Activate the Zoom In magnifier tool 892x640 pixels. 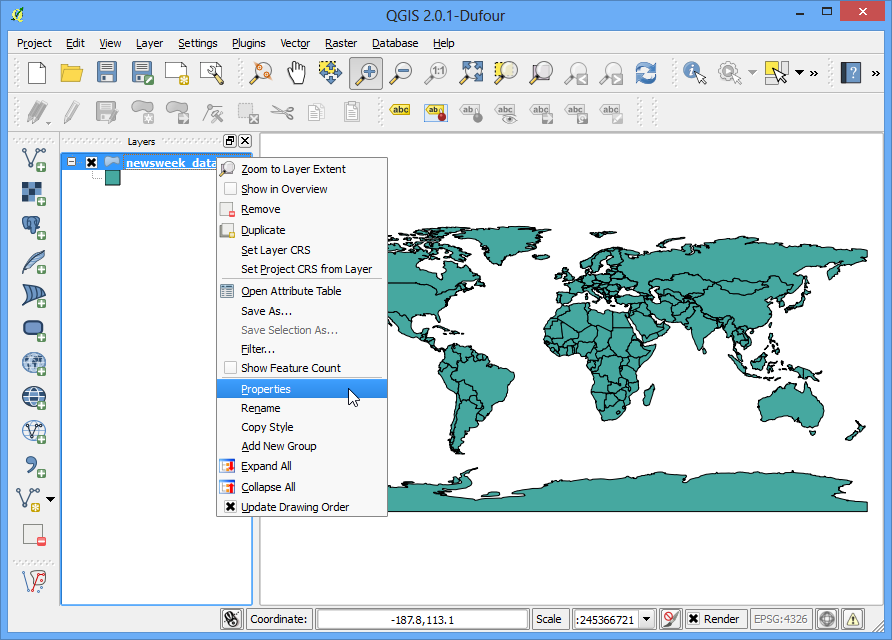coord(366,72)
